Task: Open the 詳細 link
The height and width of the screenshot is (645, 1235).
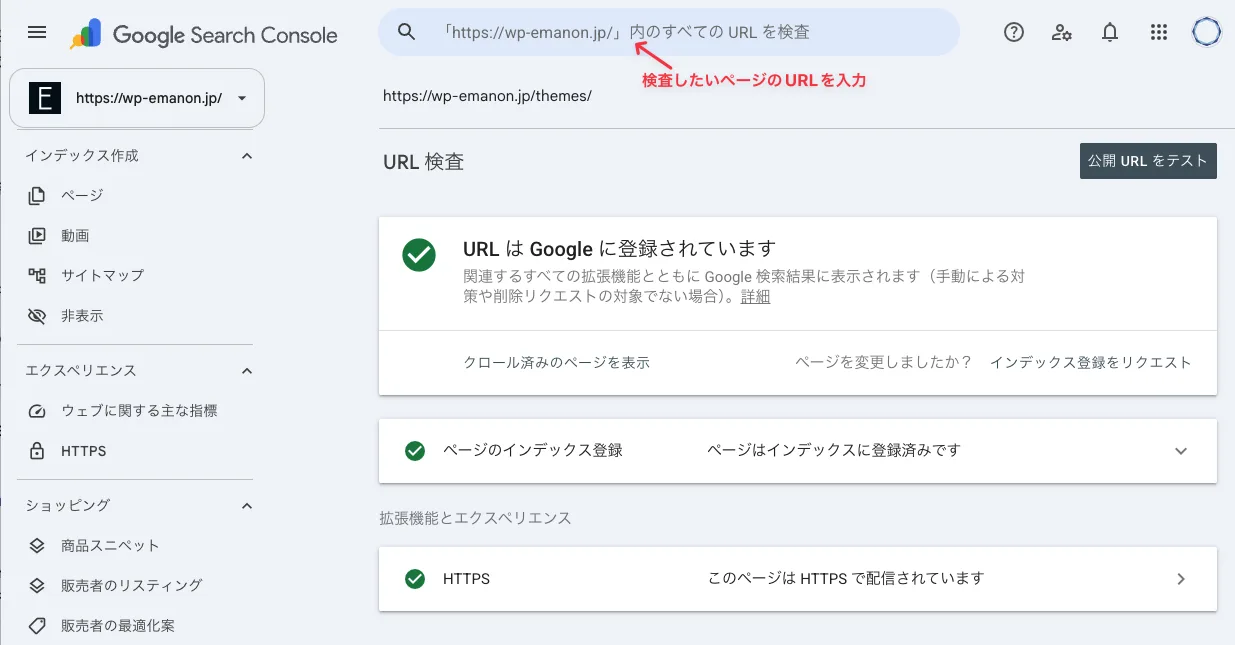Action: coord(755,297)
